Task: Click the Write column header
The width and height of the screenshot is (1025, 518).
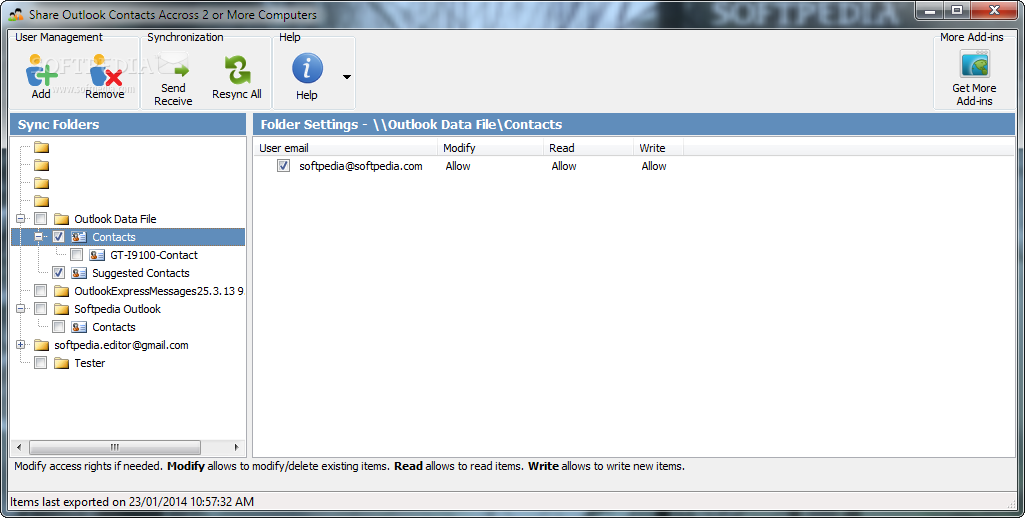Action: click(x=658, y=148)
